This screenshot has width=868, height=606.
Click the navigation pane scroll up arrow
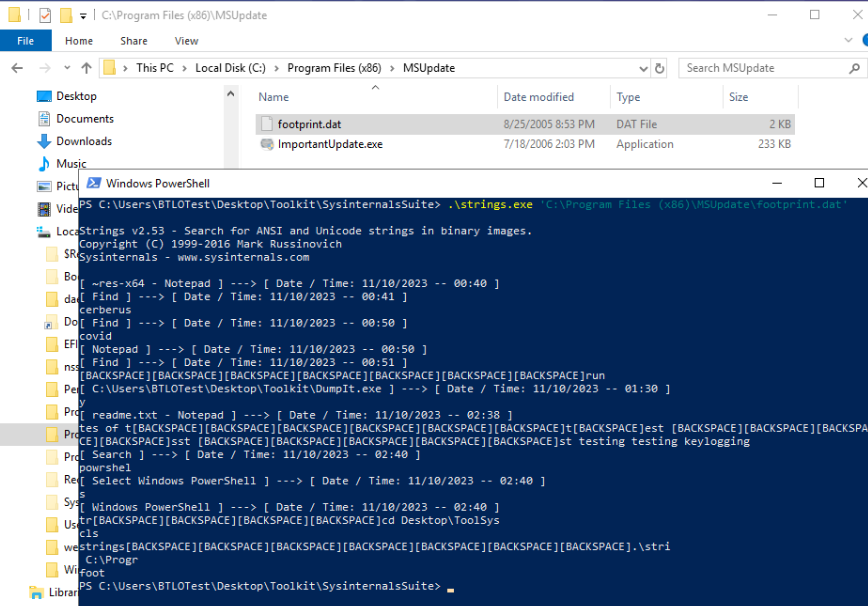tap(231, 94)
